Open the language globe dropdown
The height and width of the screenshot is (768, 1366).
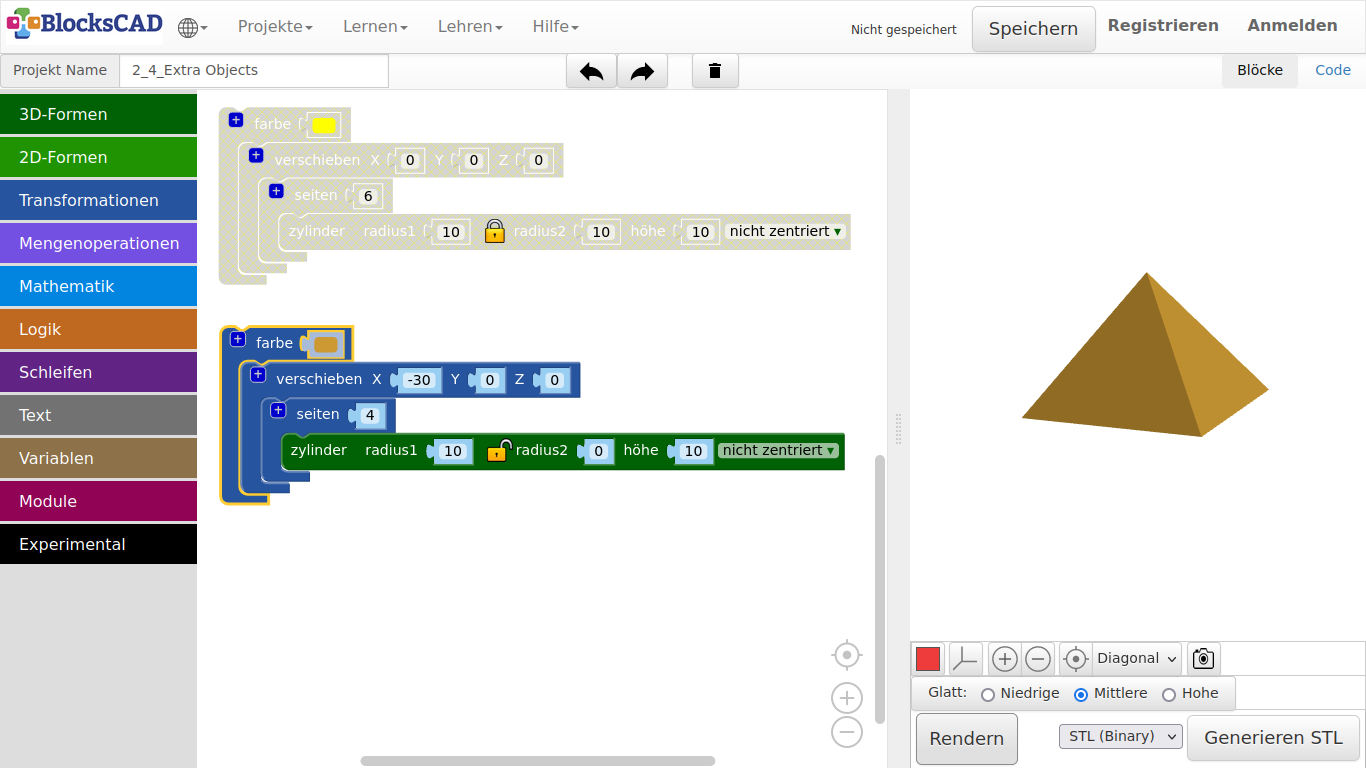[192, 28]
